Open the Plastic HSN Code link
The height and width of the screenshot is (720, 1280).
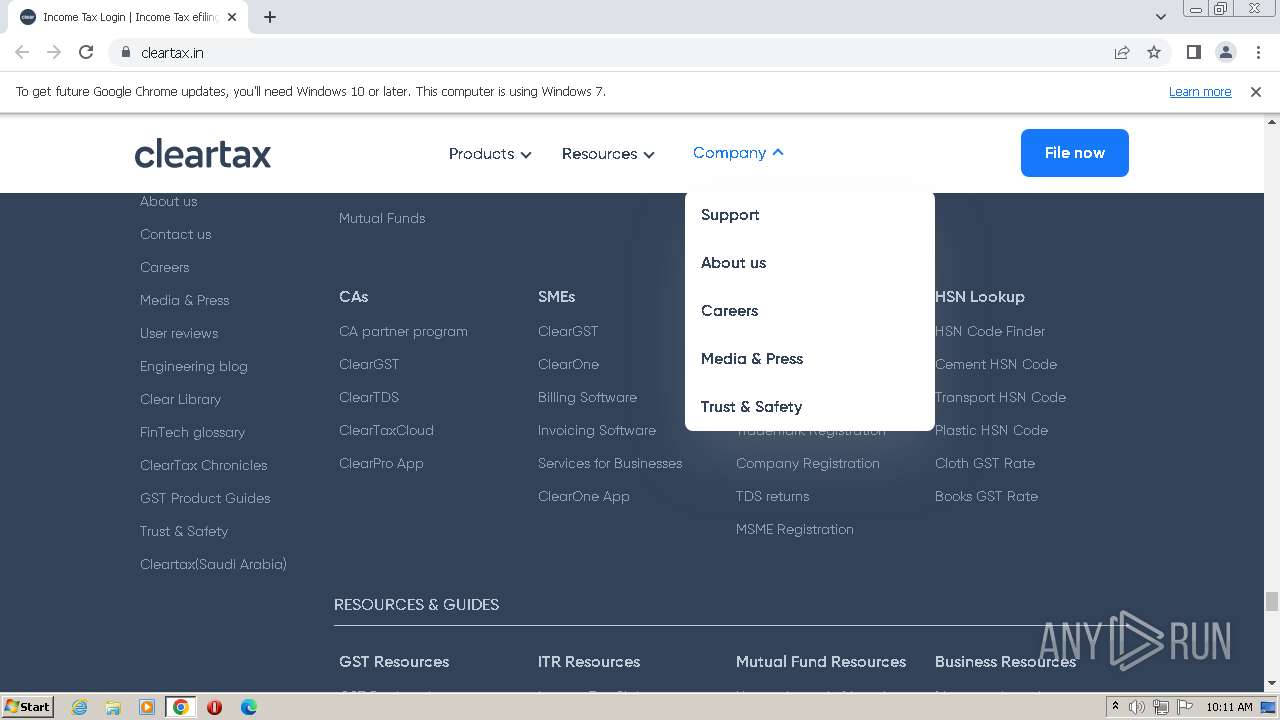coord(991,430)
